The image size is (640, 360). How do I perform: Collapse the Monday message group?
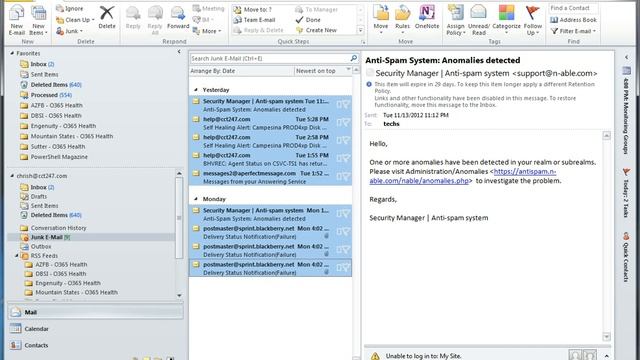[x=196, y=199]
